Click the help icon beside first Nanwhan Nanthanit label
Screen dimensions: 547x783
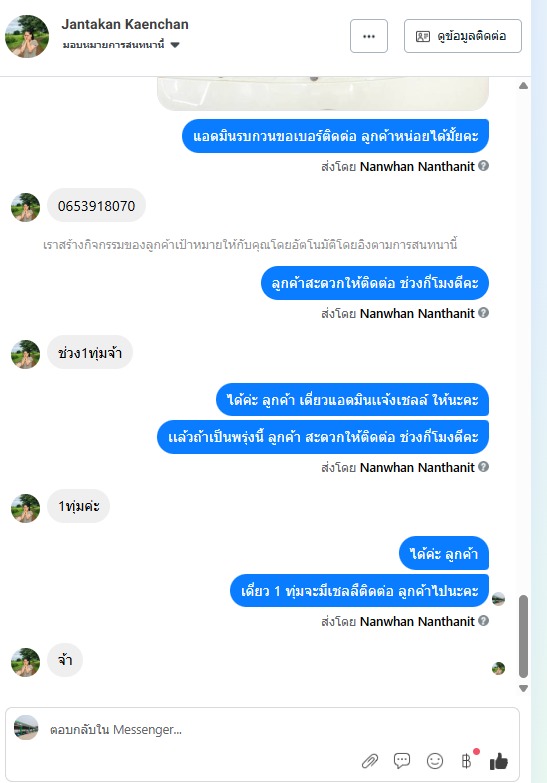click(483, 166)
